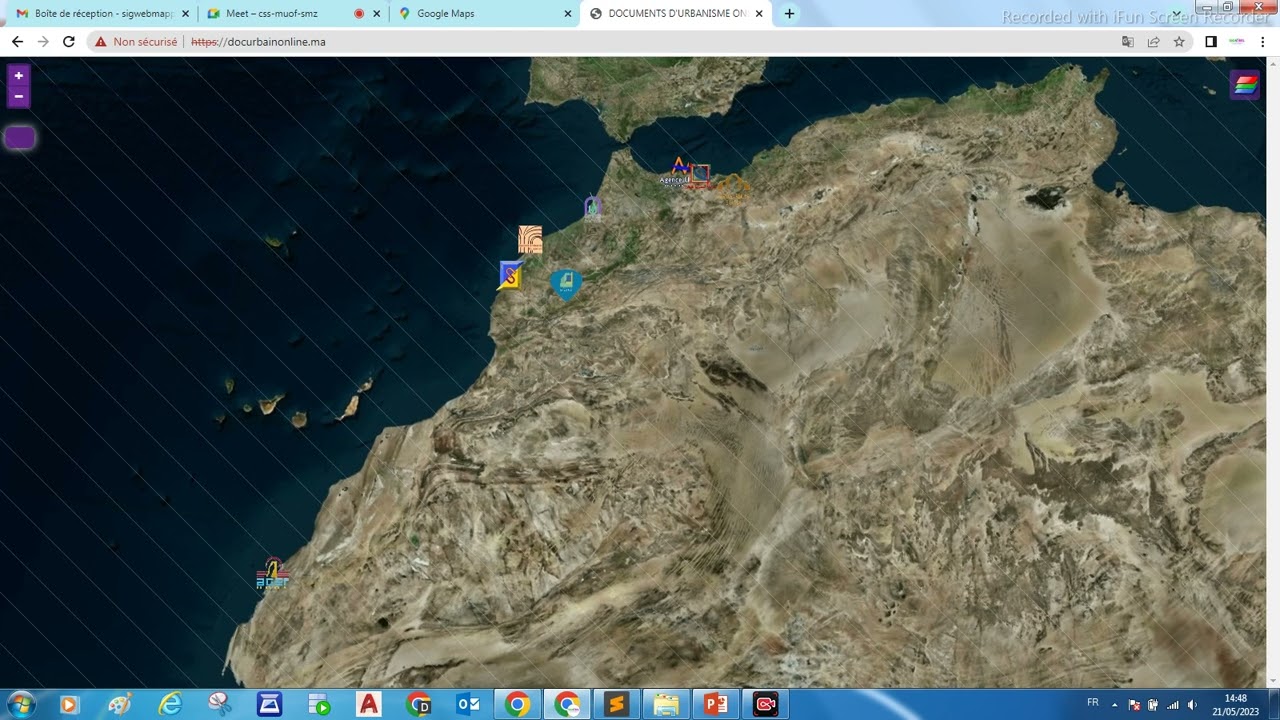Select the blue pin-shaped agency marker

pos(566,285)
